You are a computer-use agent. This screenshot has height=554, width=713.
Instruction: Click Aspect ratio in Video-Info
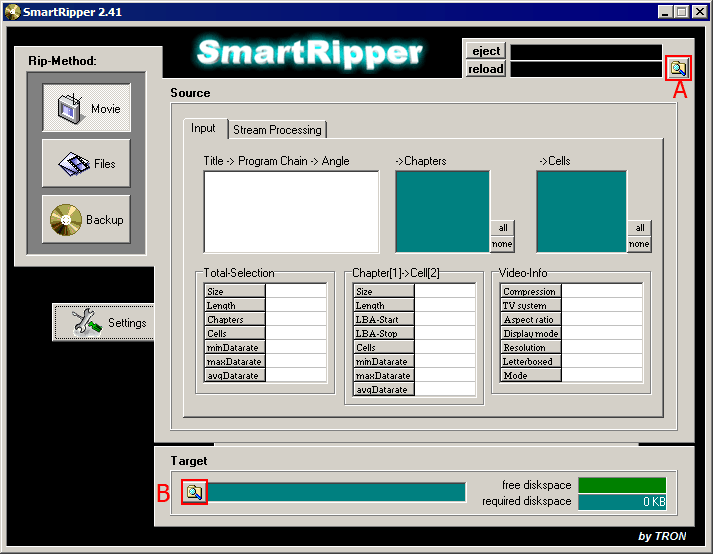[572, 319]
